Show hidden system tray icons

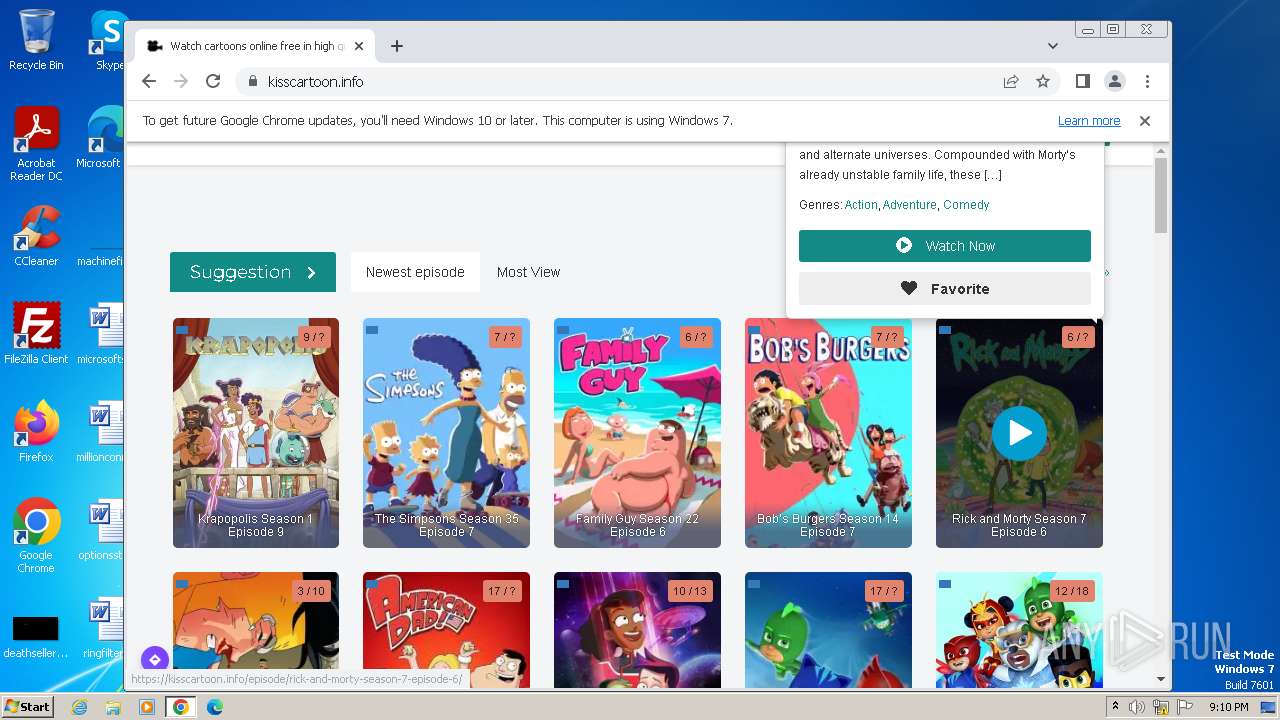coord(1116,707)
